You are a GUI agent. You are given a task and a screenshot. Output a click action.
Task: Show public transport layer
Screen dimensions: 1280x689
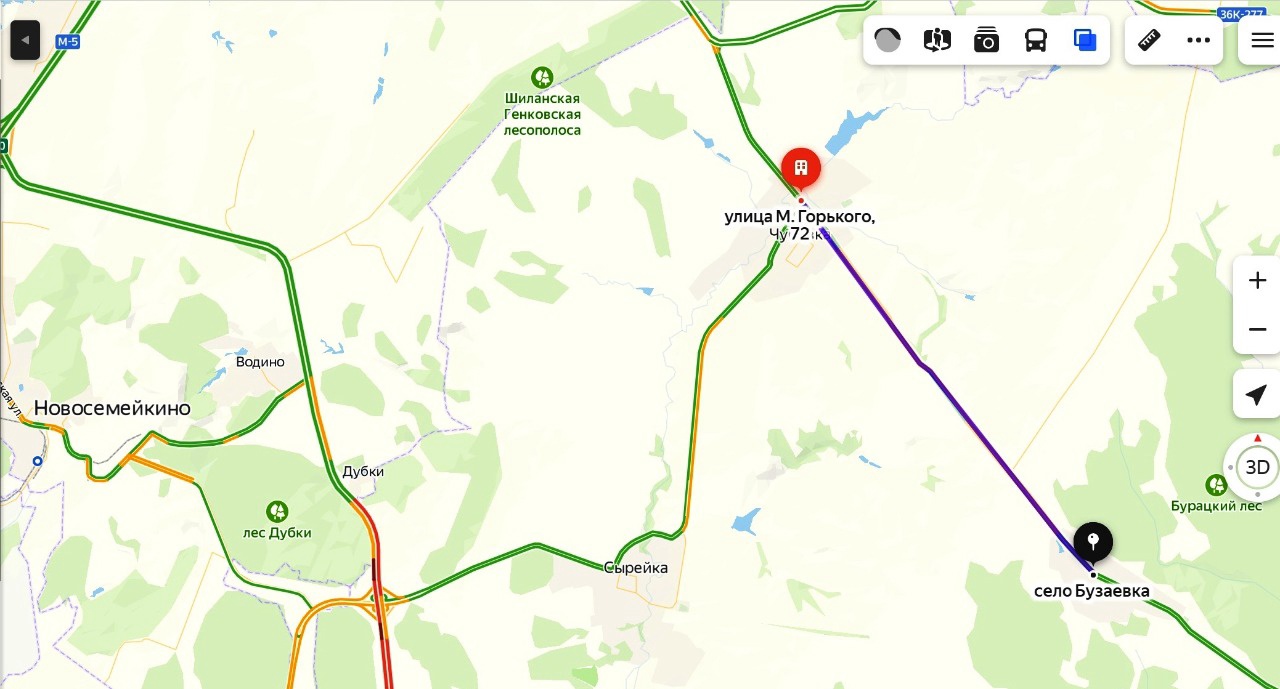coord(1036,40)
